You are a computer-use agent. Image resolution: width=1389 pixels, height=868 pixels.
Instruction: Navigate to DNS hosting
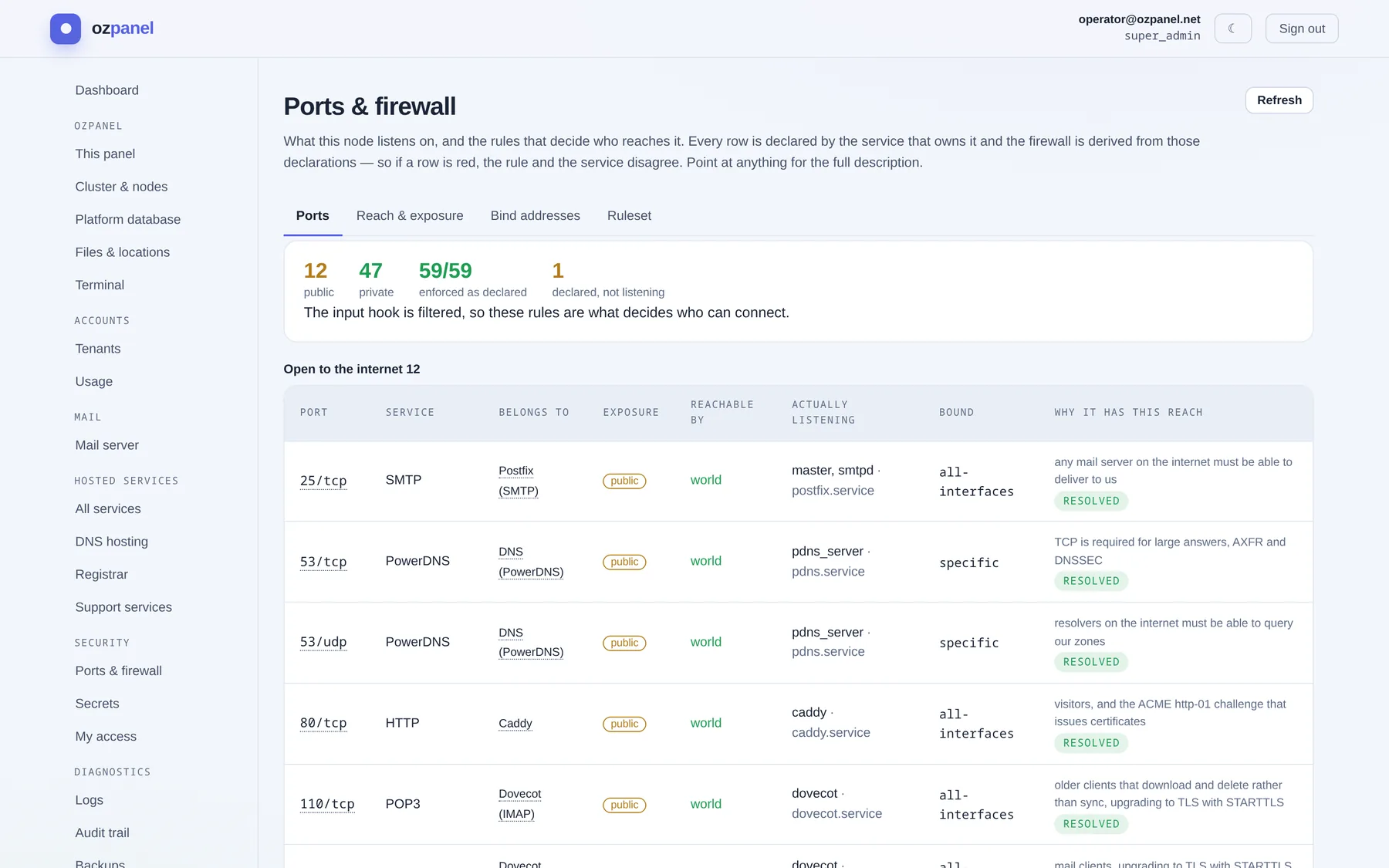point(112,542)
